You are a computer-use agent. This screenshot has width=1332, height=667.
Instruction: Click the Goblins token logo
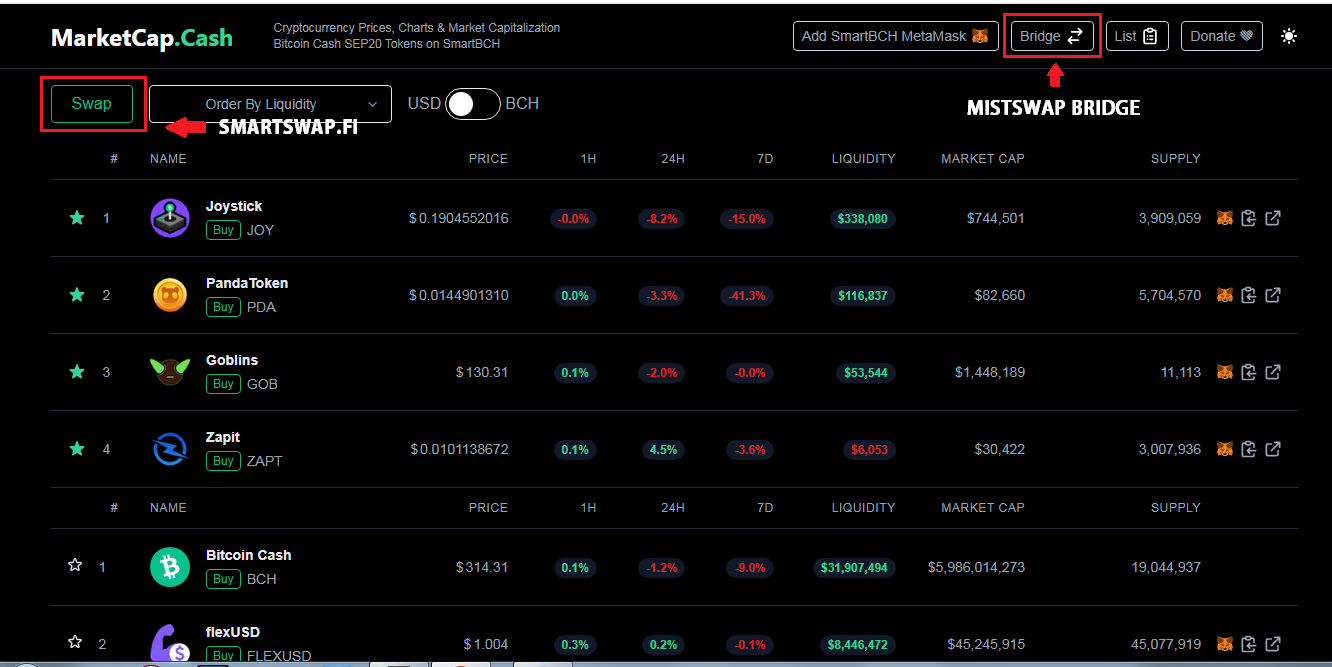tap(170, 372)
